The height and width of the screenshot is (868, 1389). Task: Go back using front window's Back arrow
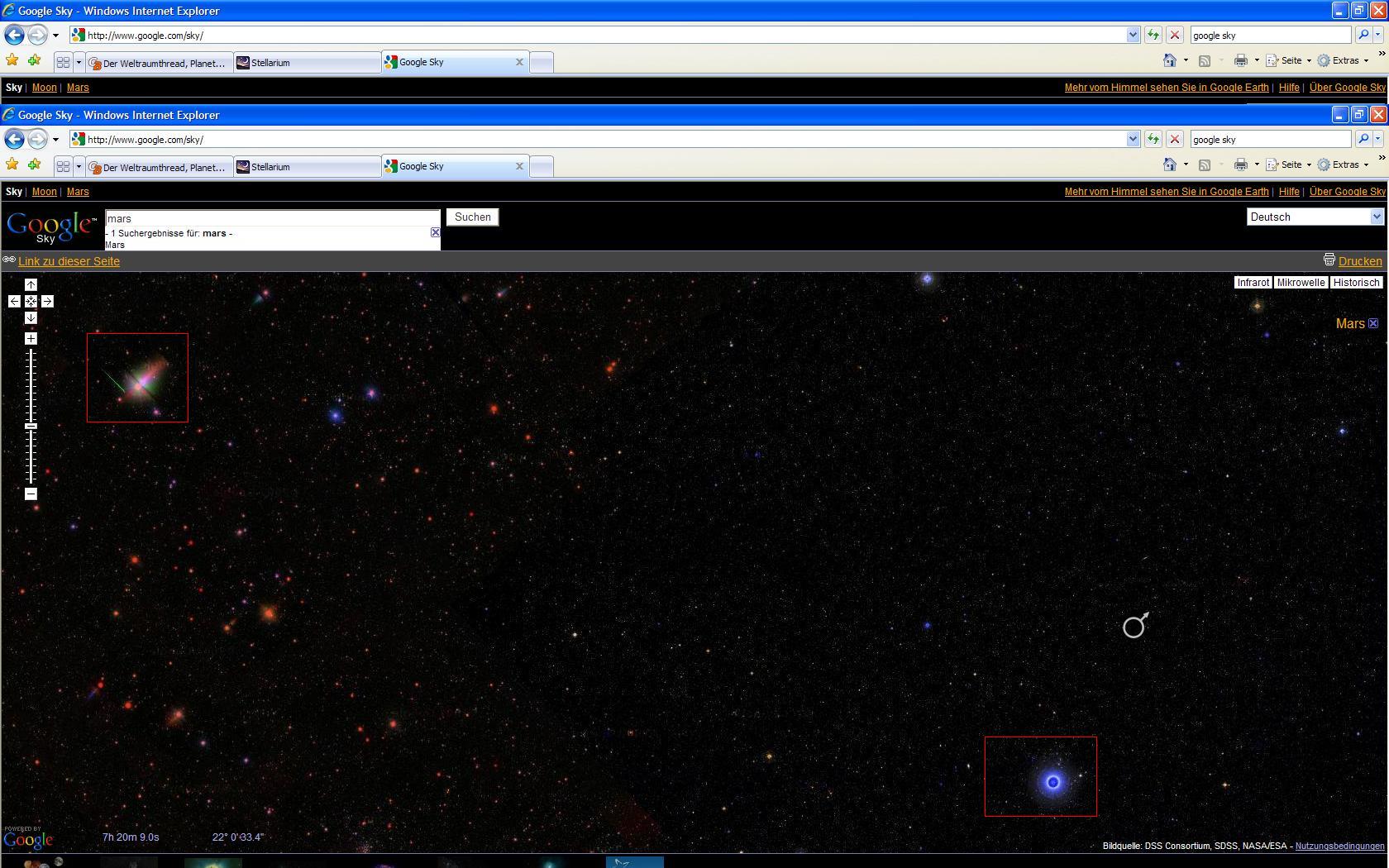14,139
